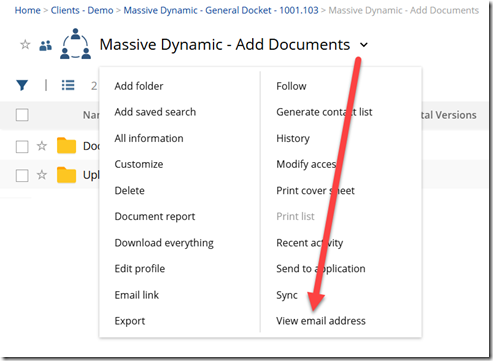Open Recent activity from the menu

[309, 243]
